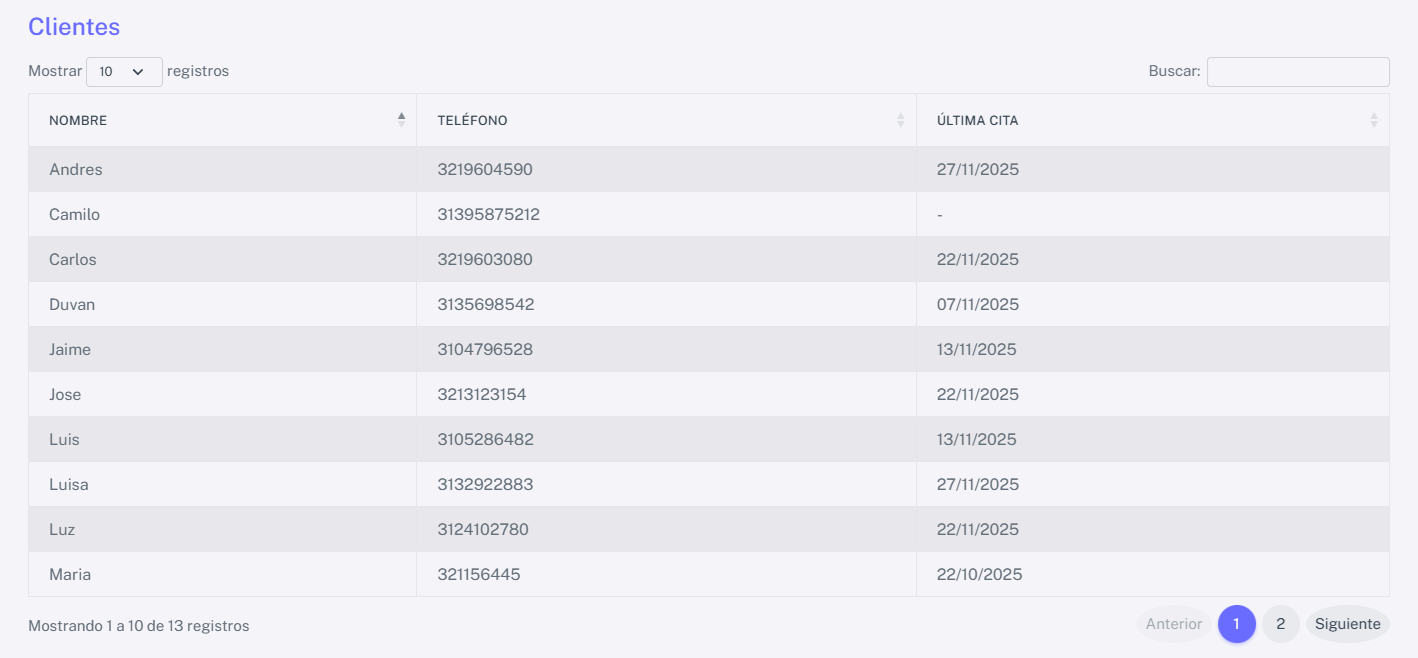Screen dimensions: 1418x658
Task: Go to page 2 of clients
Action: (1280, 624)
